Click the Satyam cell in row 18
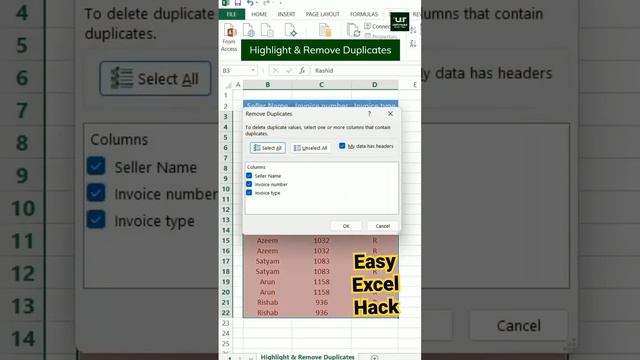Screen dimensions: 640x360 click(x=267, y=271)
